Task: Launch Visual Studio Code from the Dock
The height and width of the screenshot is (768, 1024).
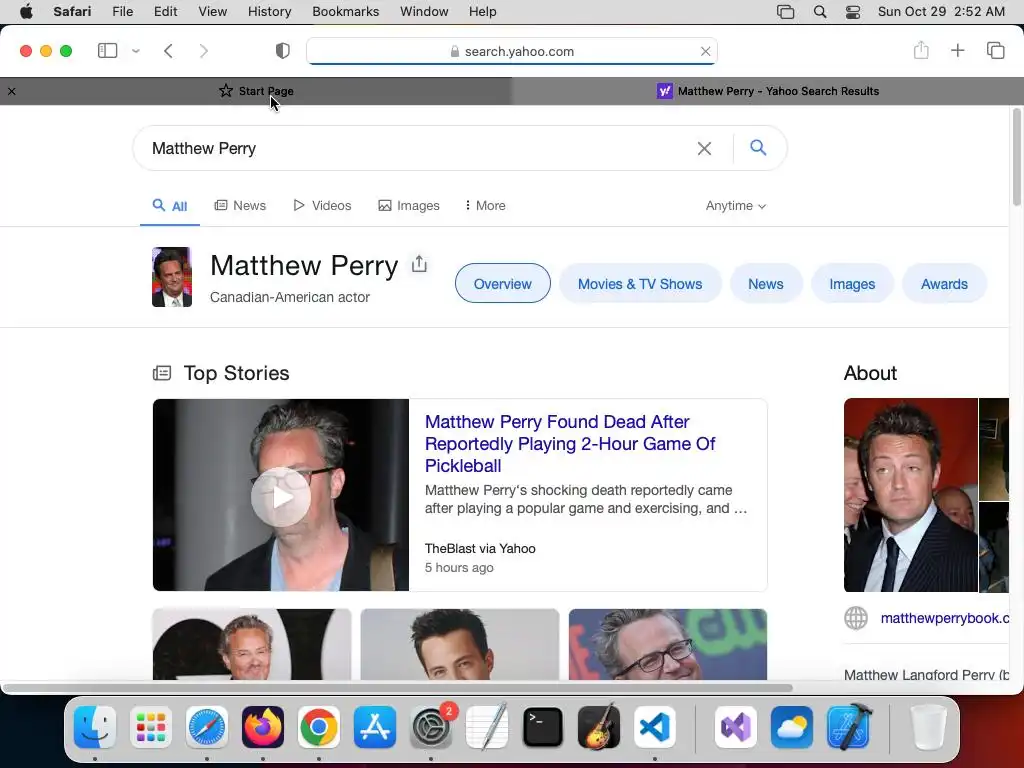Action: pyautogui.click(x=655, y=727)
